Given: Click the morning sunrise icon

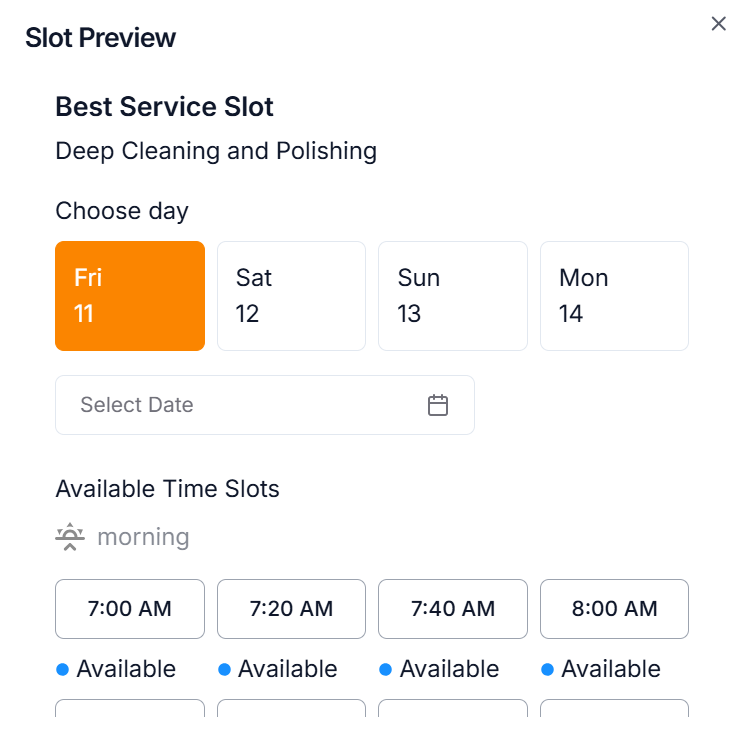Looking at the screenshot, I should (69, 537).
